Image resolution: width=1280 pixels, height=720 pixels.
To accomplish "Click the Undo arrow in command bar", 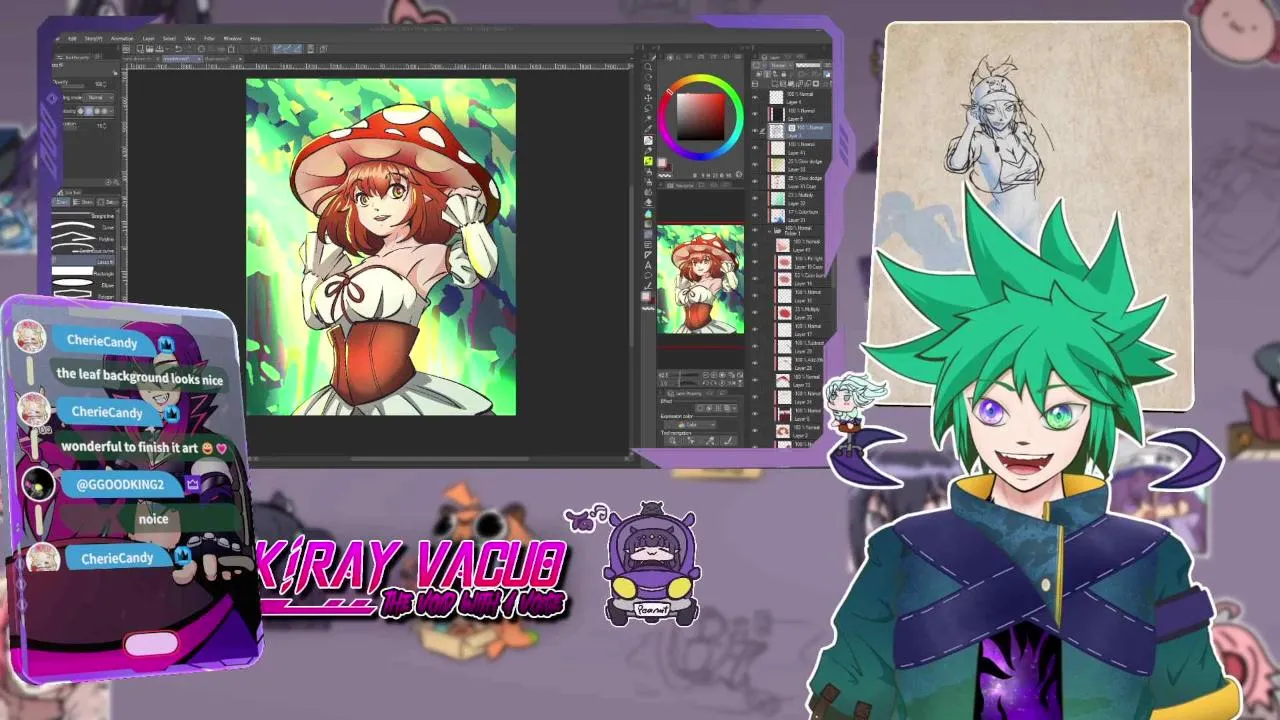I will tap(179, 49).
